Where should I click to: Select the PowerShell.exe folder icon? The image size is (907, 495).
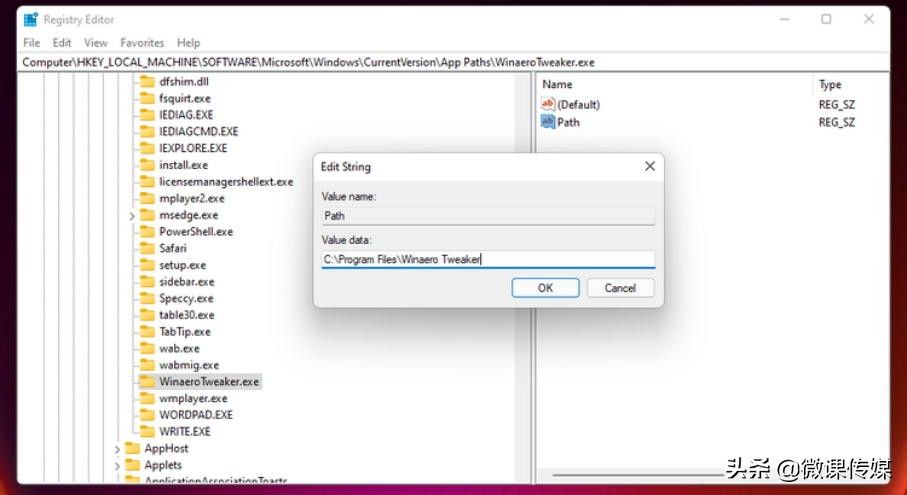click(x=148, y=231)
